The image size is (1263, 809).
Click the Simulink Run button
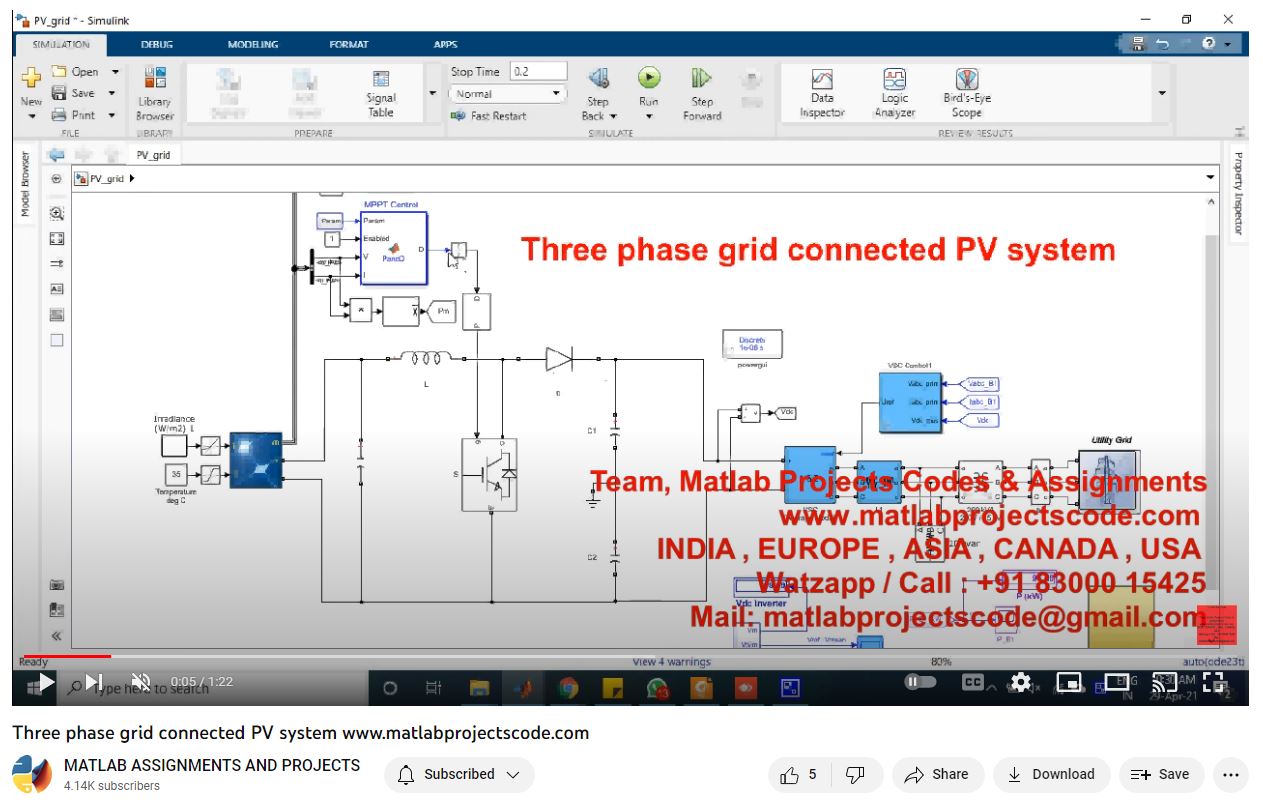pos(649,79)
